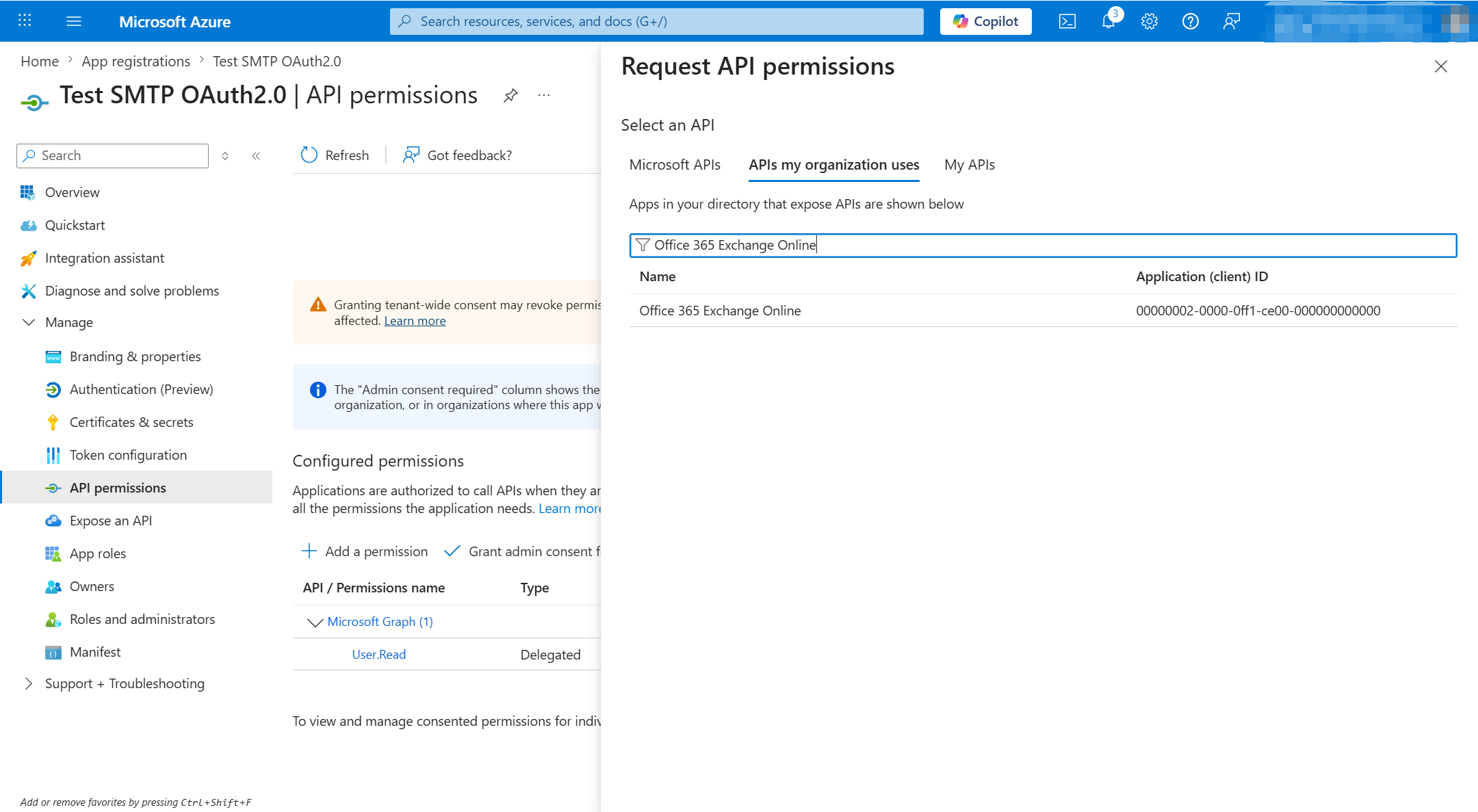Click the sidebar Search field

click(x=112, y=155)
